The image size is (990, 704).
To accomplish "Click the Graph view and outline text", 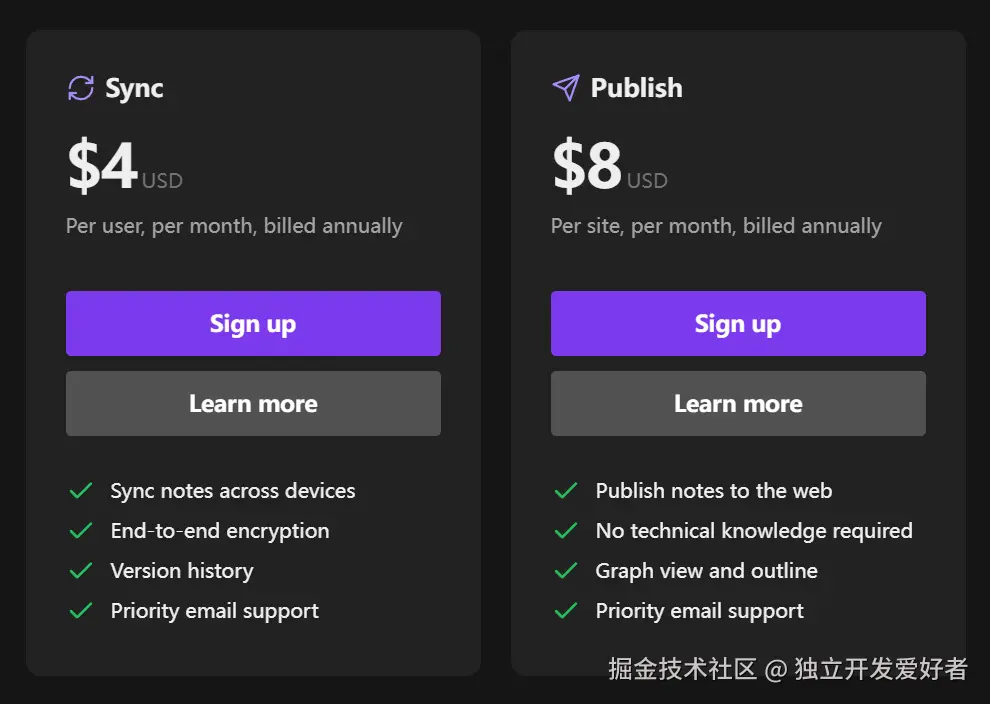I will (x=707, y=571).
